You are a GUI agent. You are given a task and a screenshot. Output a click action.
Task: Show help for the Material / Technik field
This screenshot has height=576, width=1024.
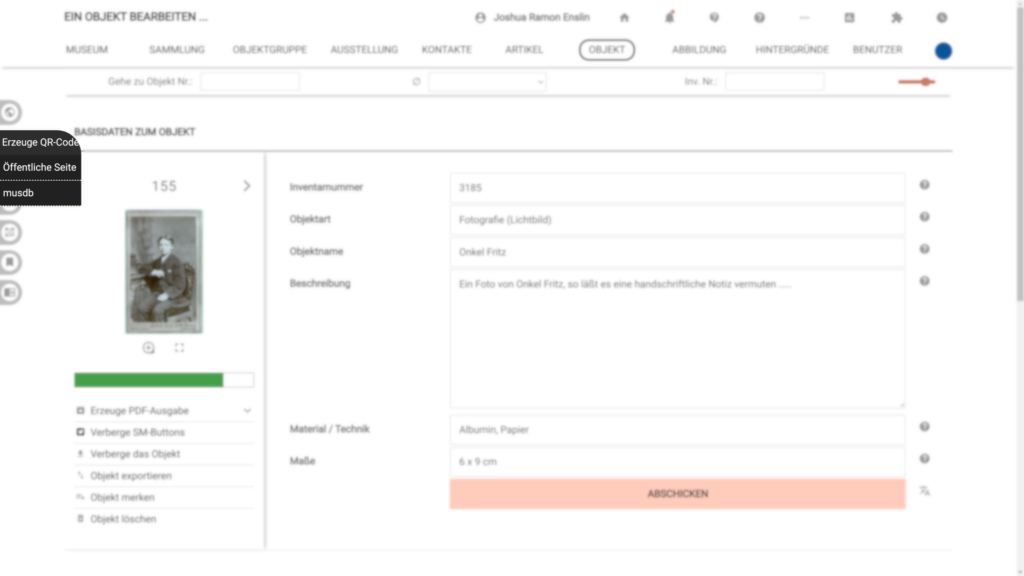[925, 426]
